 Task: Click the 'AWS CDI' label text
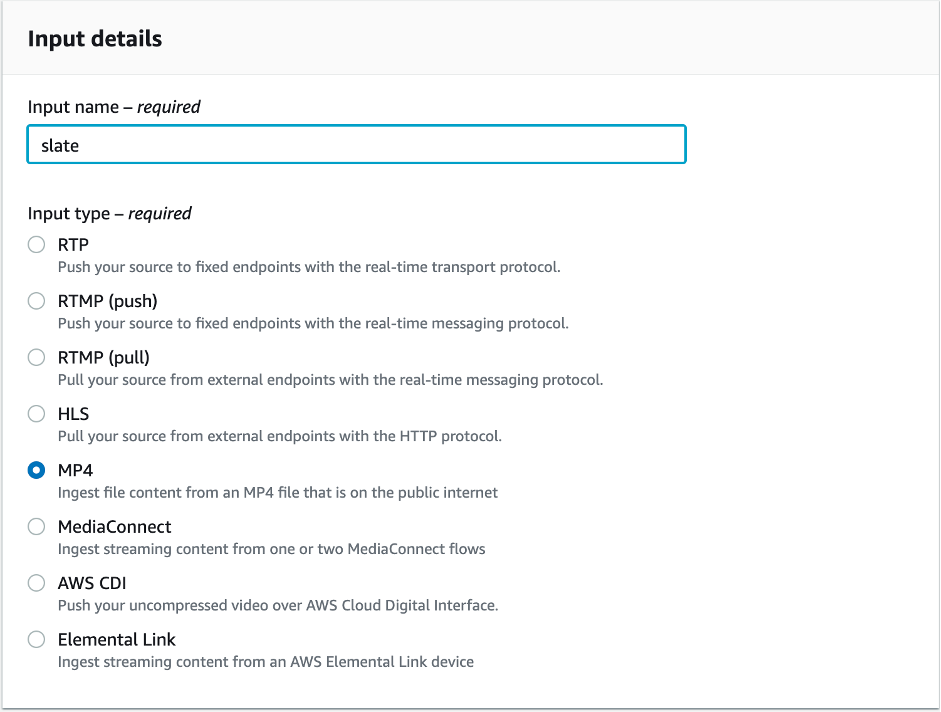92,583
